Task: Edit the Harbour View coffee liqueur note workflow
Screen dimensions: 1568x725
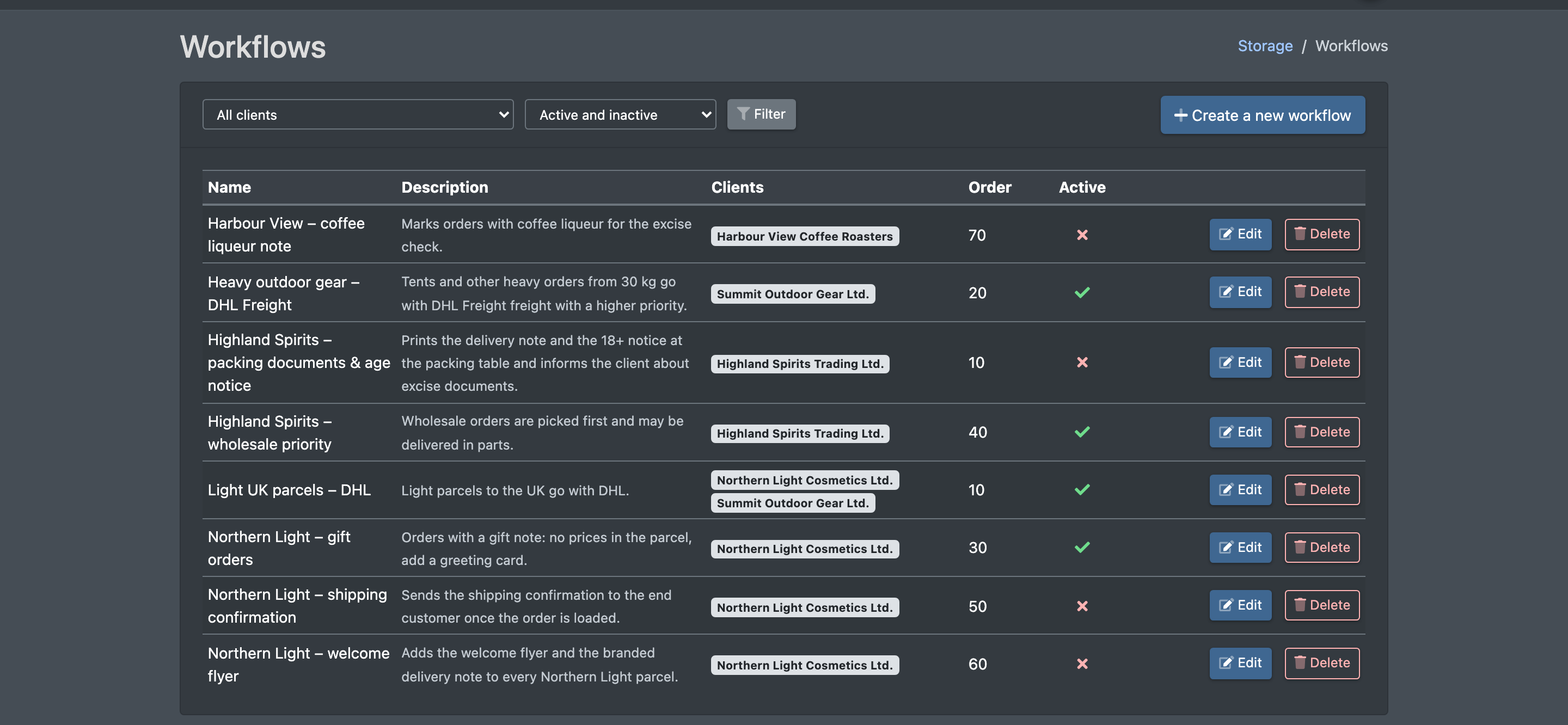Action: click(x=1240, y=235)
